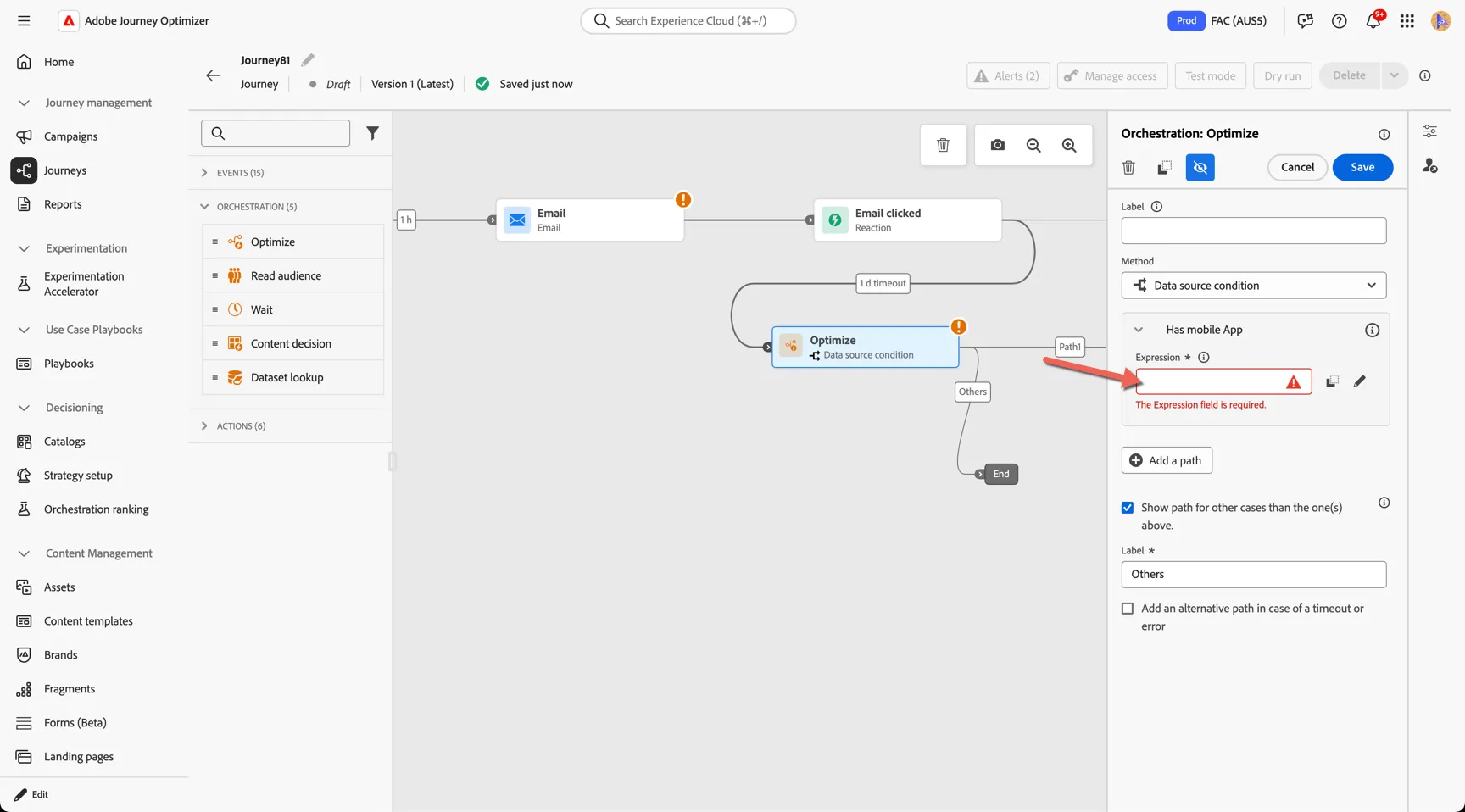Image resolution: width=1465 pixels, height=812 pixels.
Task: Zoom out the journey canvas
Action: click(x=1033, y=145)
